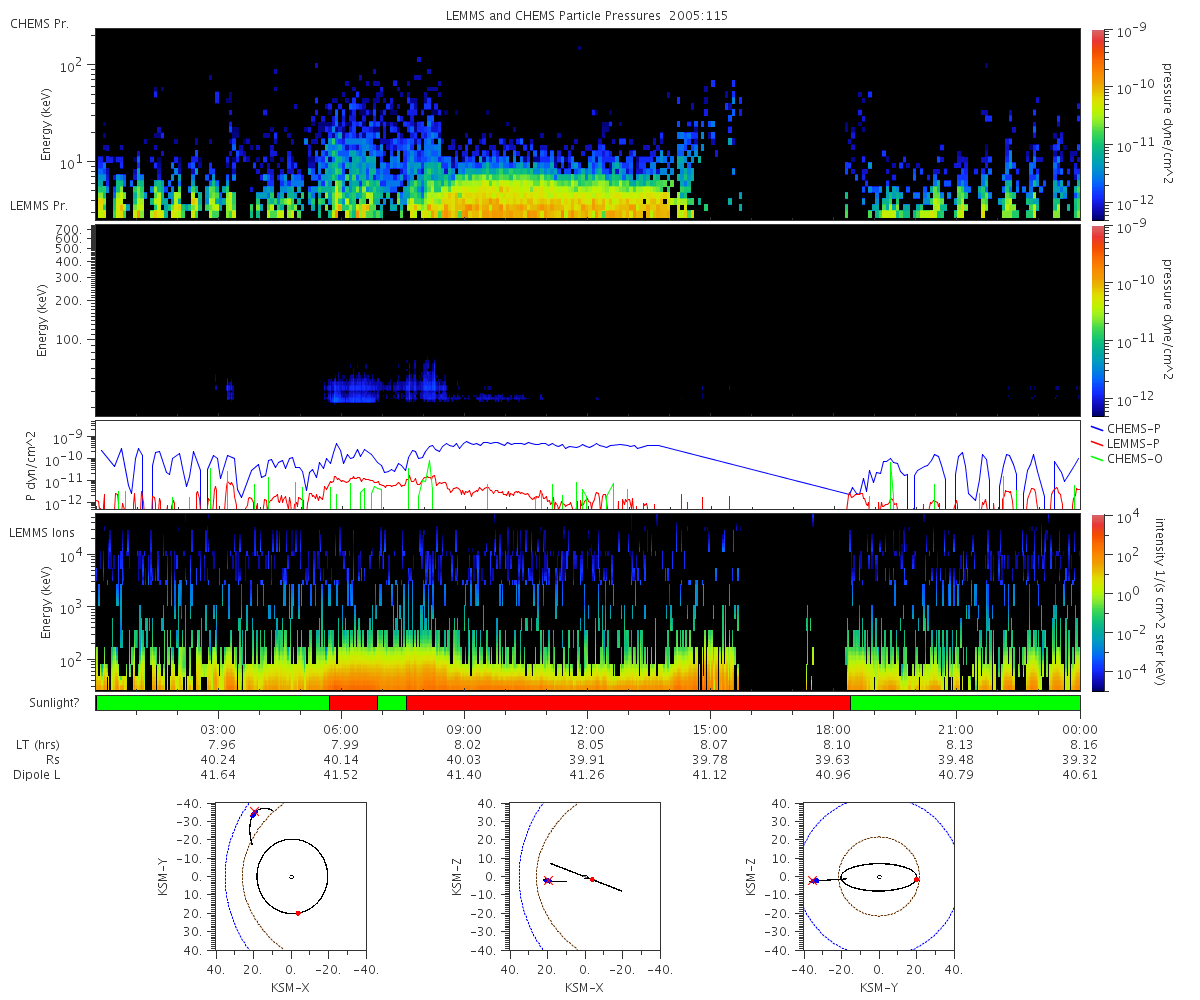
Task: Click the LEMMS pressure color bar
Action: coord(1099,320)
